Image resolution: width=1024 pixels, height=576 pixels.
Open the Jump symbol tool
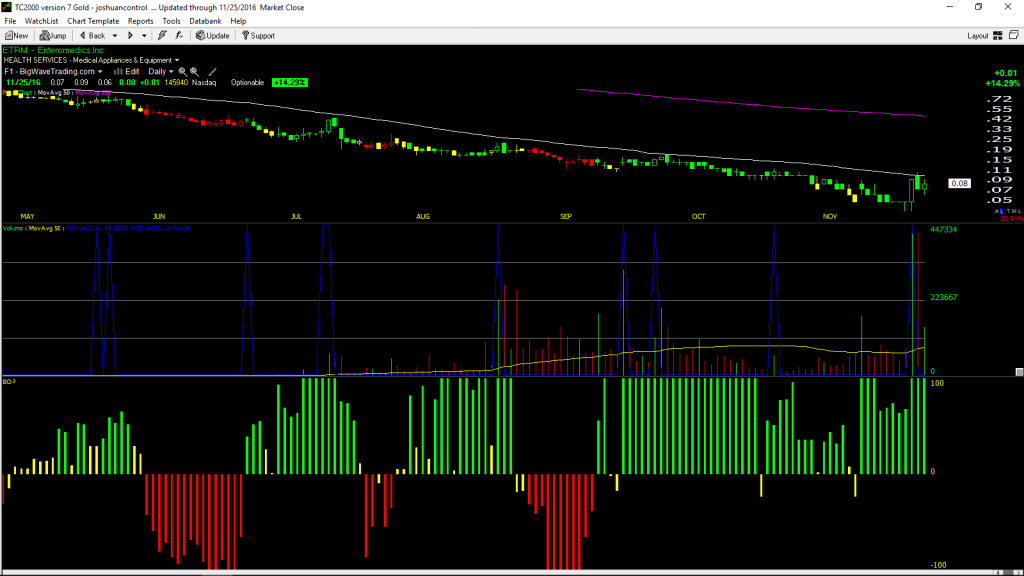[x=53, y=36]
